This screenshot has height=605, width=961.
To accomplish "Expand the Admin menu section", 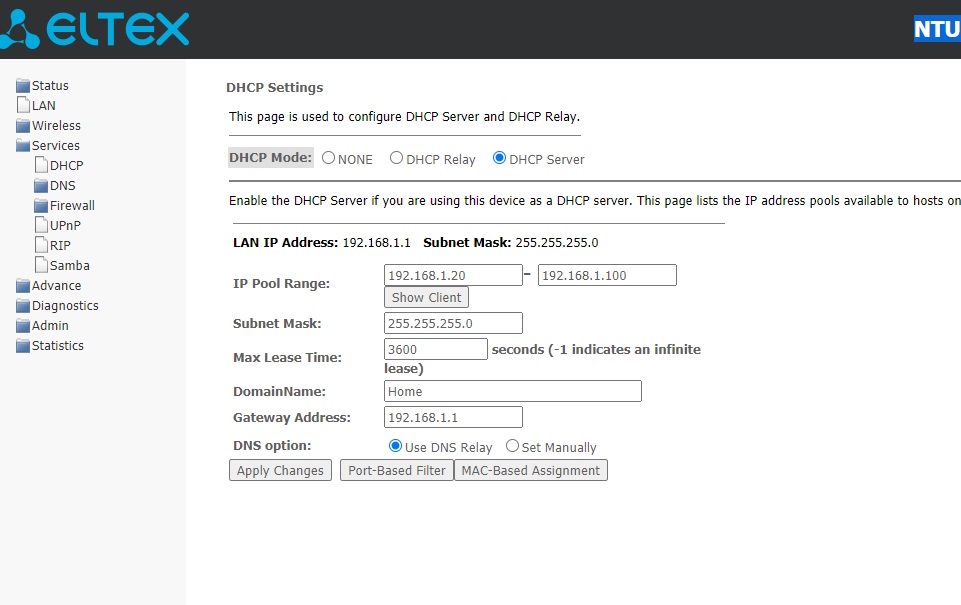I will pos(50,326).
